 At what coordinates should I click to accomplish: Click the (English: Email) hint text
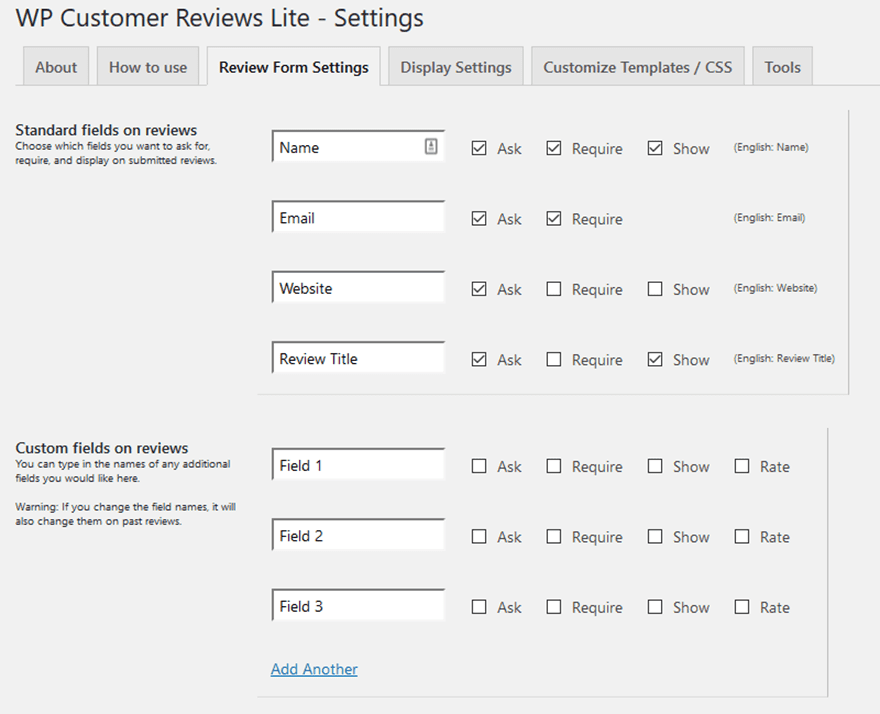(x=769, y=217)
